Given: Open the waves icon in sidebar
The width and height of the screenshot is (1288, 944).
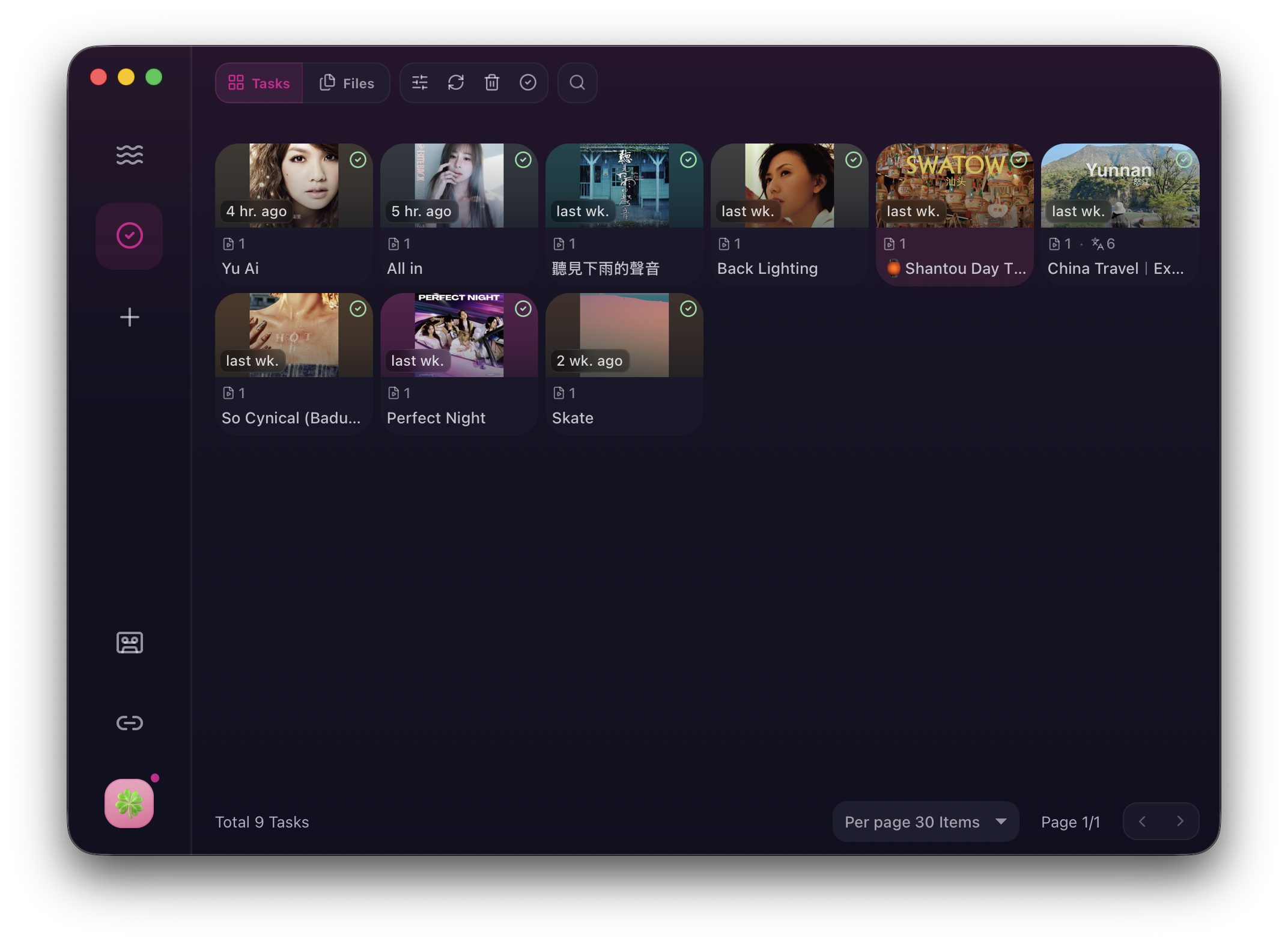Looking at the screenshot, I should coord(129,155).
